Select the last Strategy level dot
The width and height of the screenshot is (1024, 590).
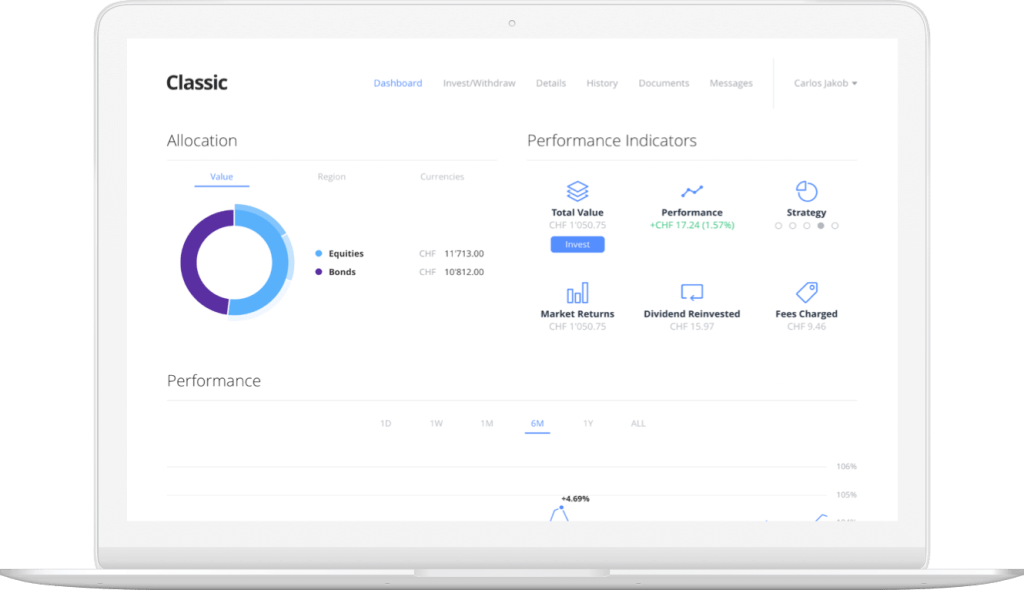click(835, 226)
